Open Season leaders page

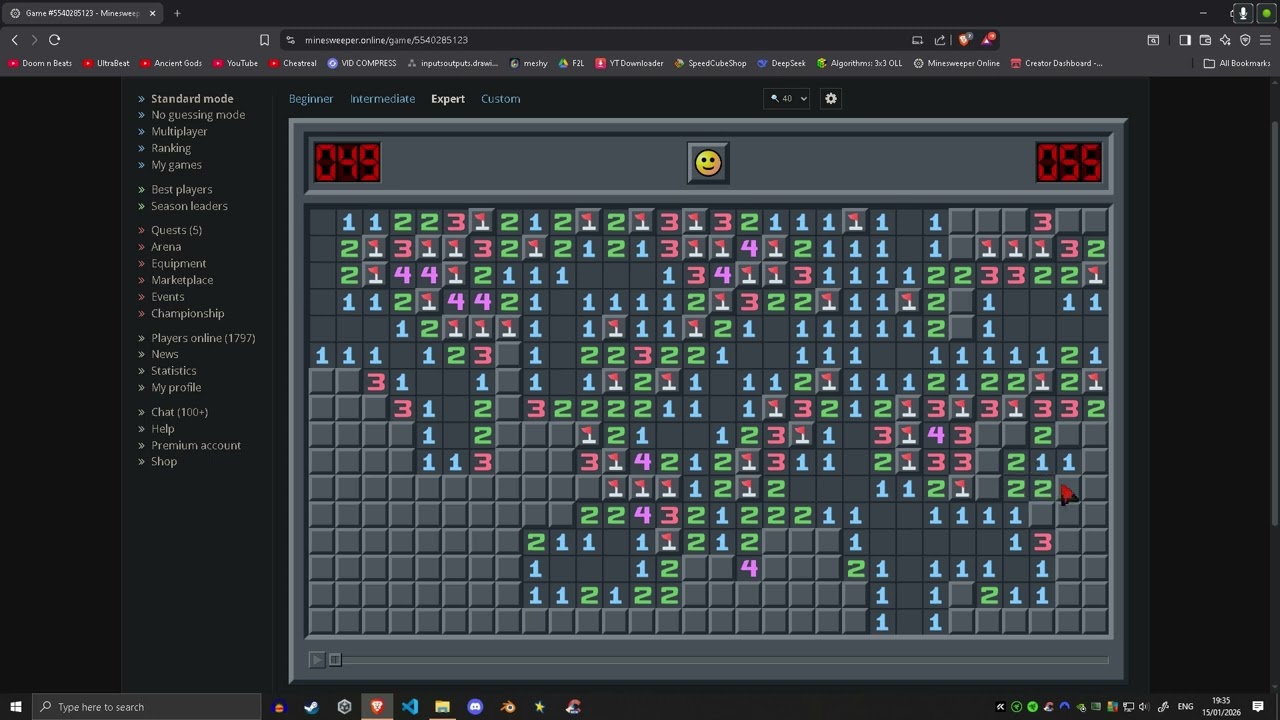[189, 206]
